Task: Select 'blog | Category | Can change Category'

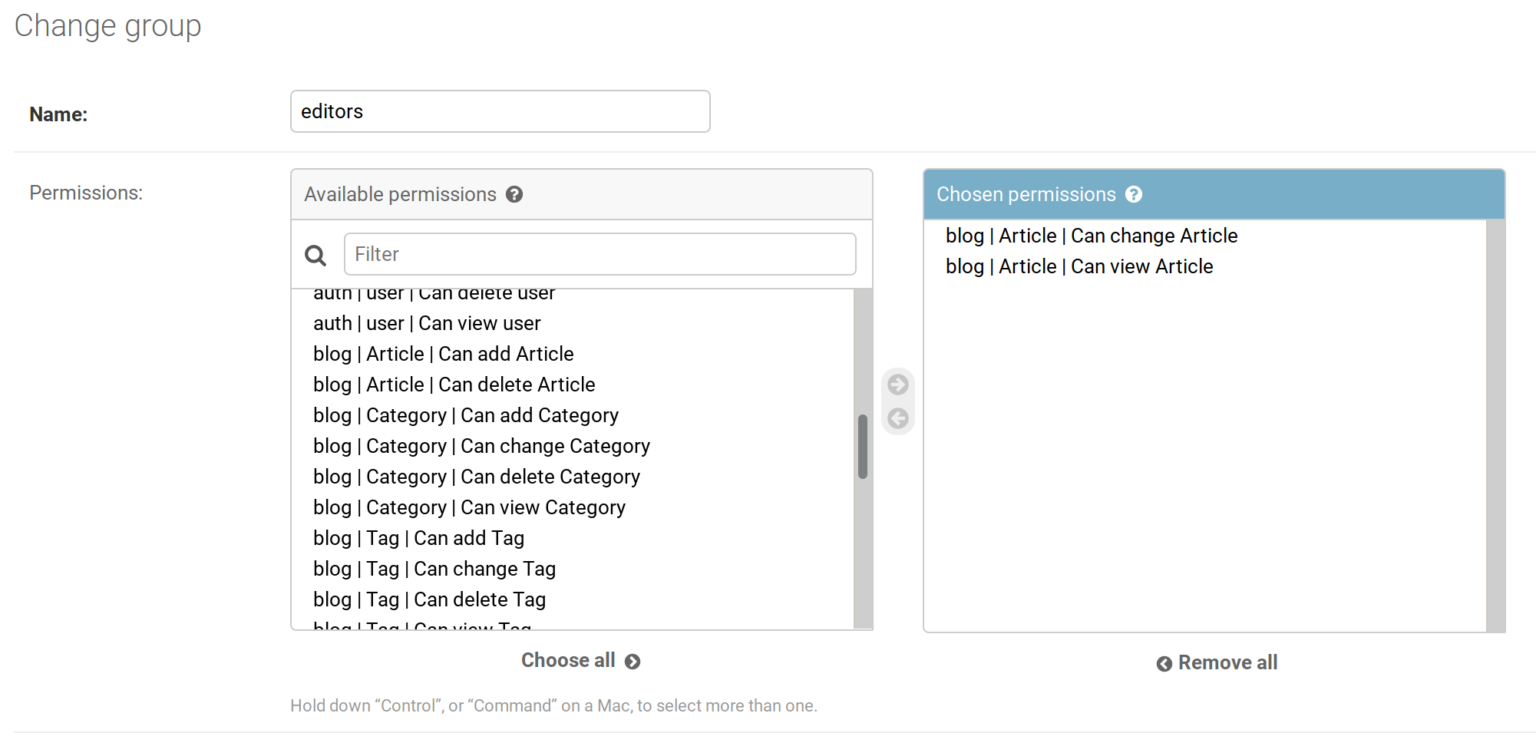Action: [481, 446]
